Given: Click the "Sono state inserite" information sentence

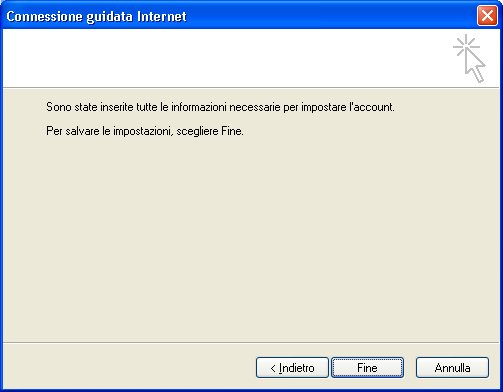Looking at the screenshot, I should pyautogui.click(x=220, y=107).
